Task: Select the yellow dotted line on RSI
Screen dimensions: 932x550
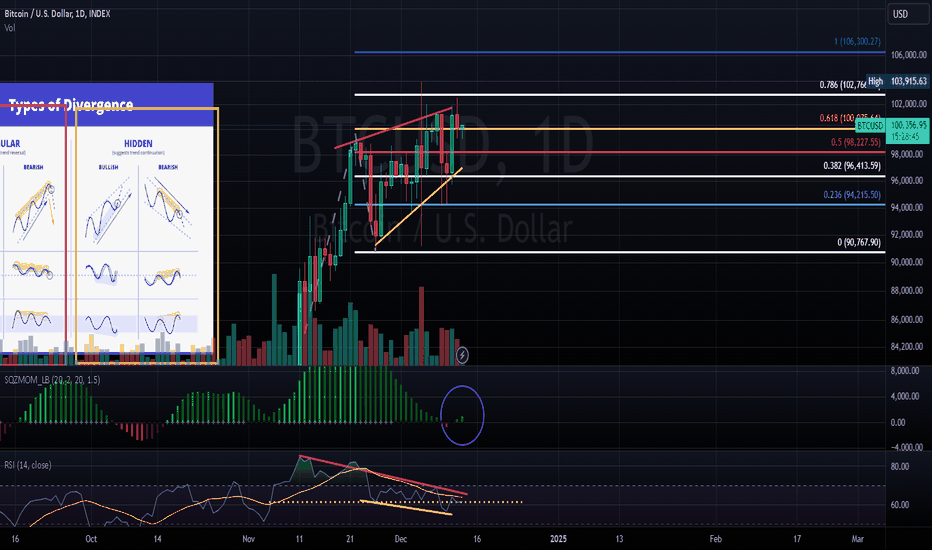Action: click(x=395, y=502)
